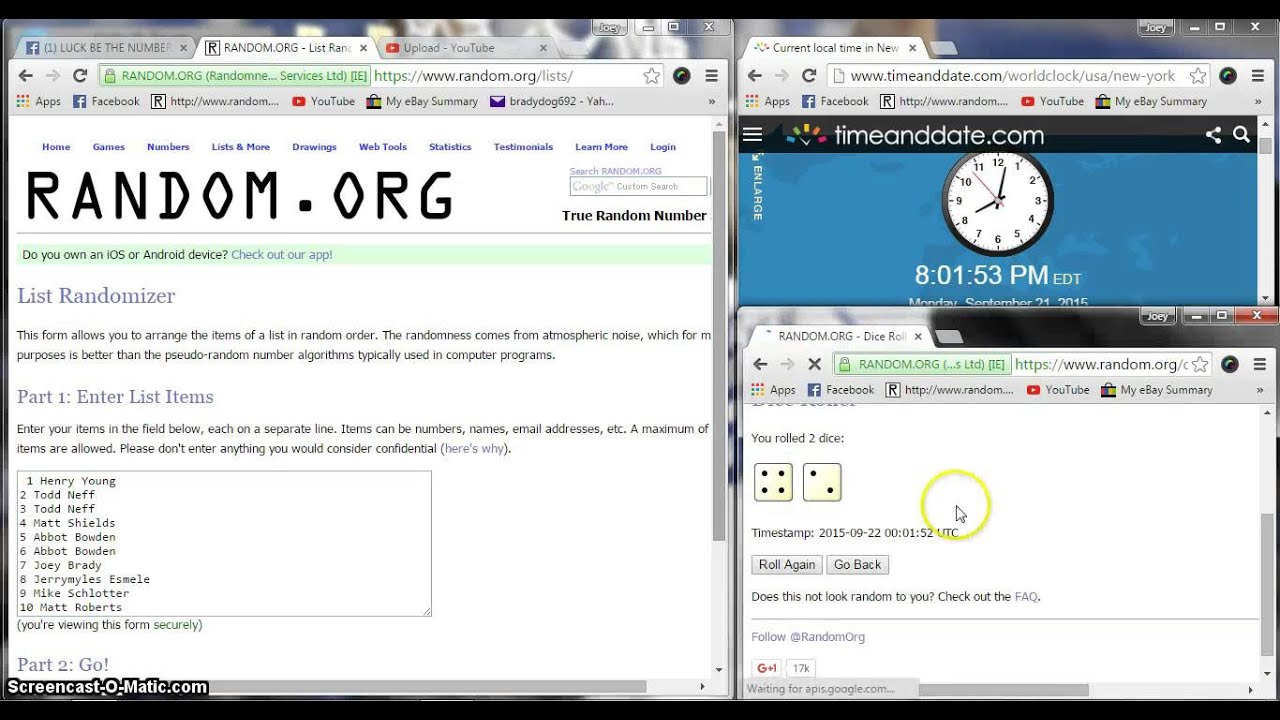This screenshot has width=1280, height=720.
Task: Click the Dice Roller page vertical scrollbar
Action: 1267,584
